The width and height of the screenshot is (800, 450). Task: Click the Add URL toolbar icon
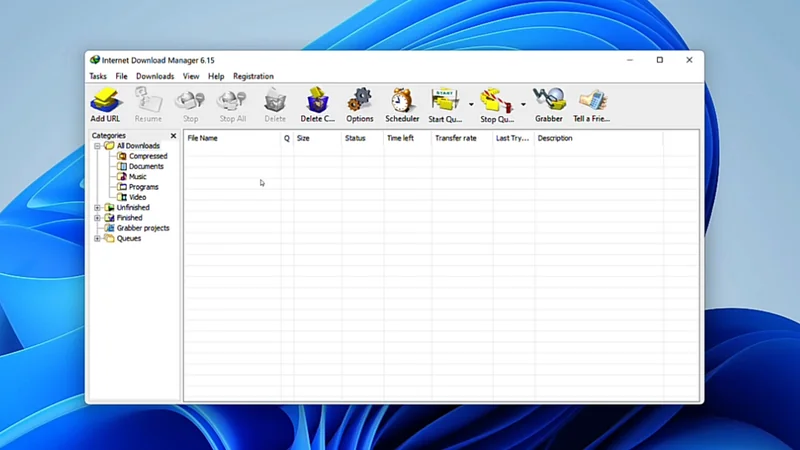tap(105, 101)
